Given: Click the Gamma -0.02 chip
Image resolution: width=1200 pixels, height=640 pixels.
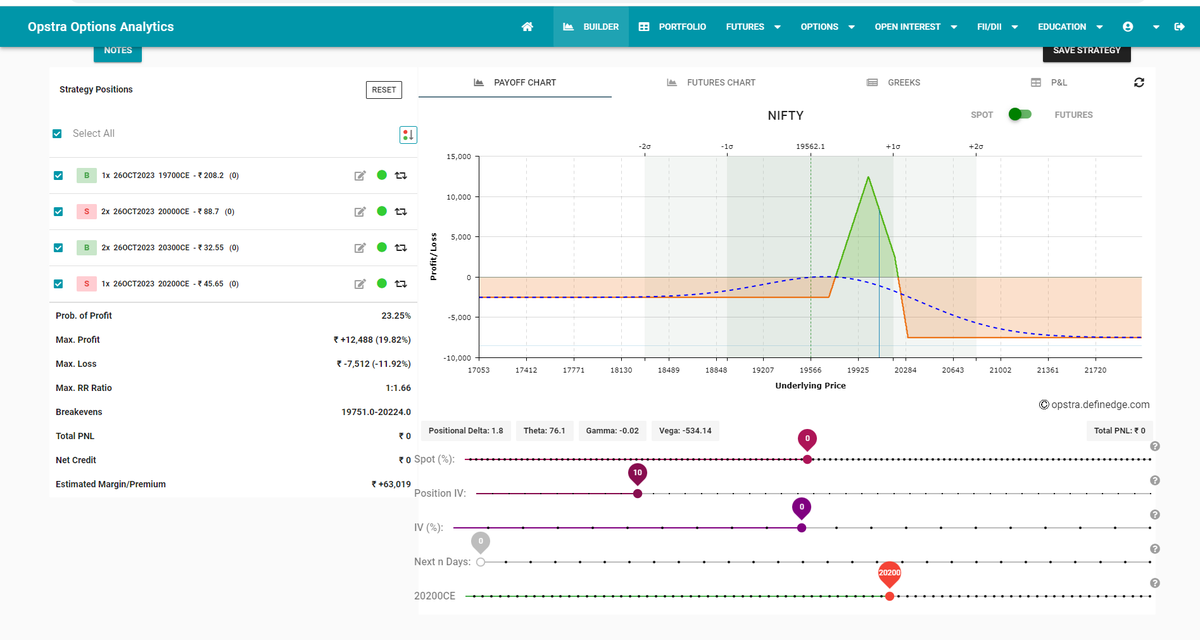Looking at the screenshot, I should pyautogui.click(x=610, y=431).
